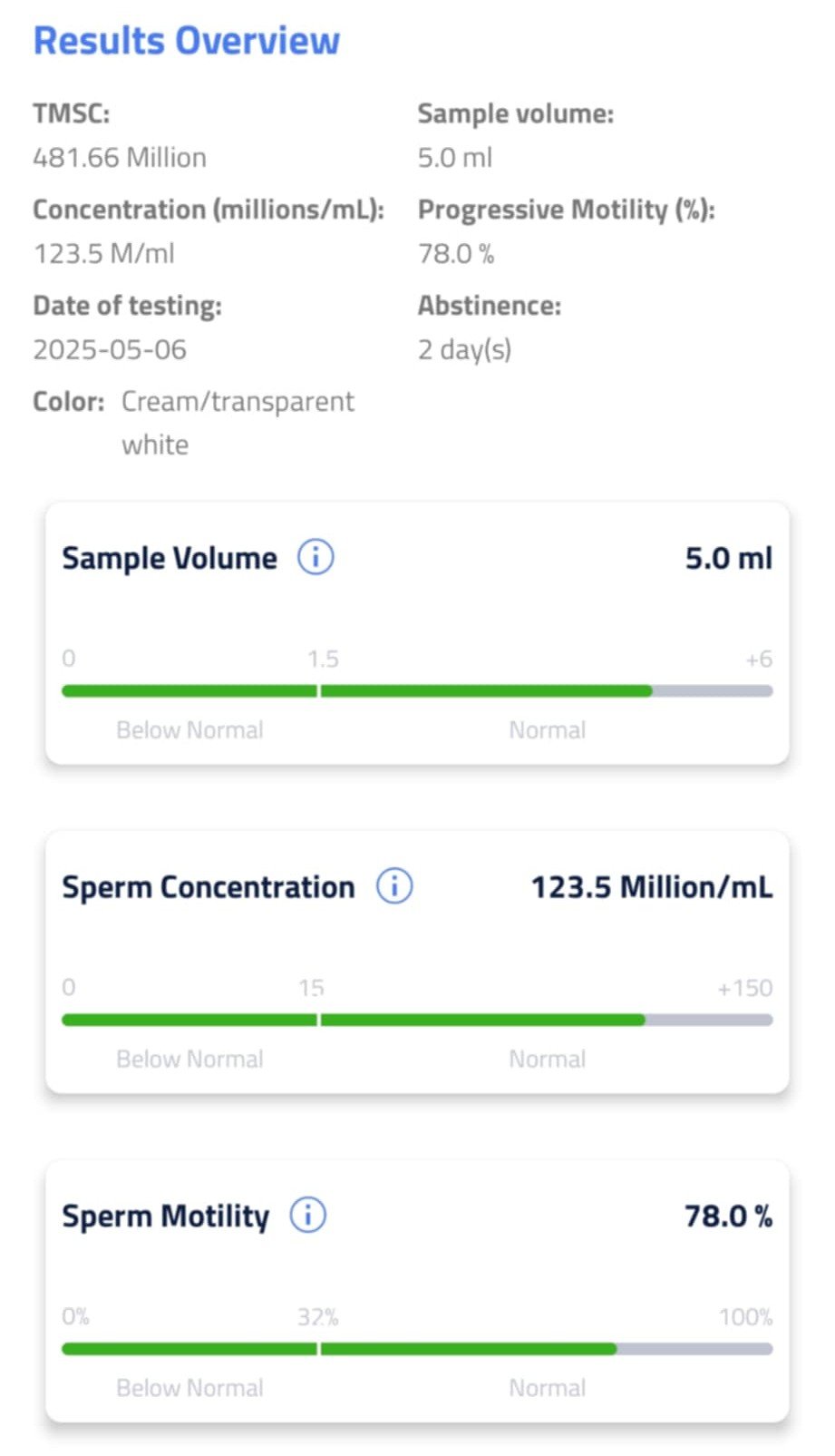This screenshot has height=1456, width=835.
Task: Select the Cream/transparent white color value
Action: click(238, 422)
